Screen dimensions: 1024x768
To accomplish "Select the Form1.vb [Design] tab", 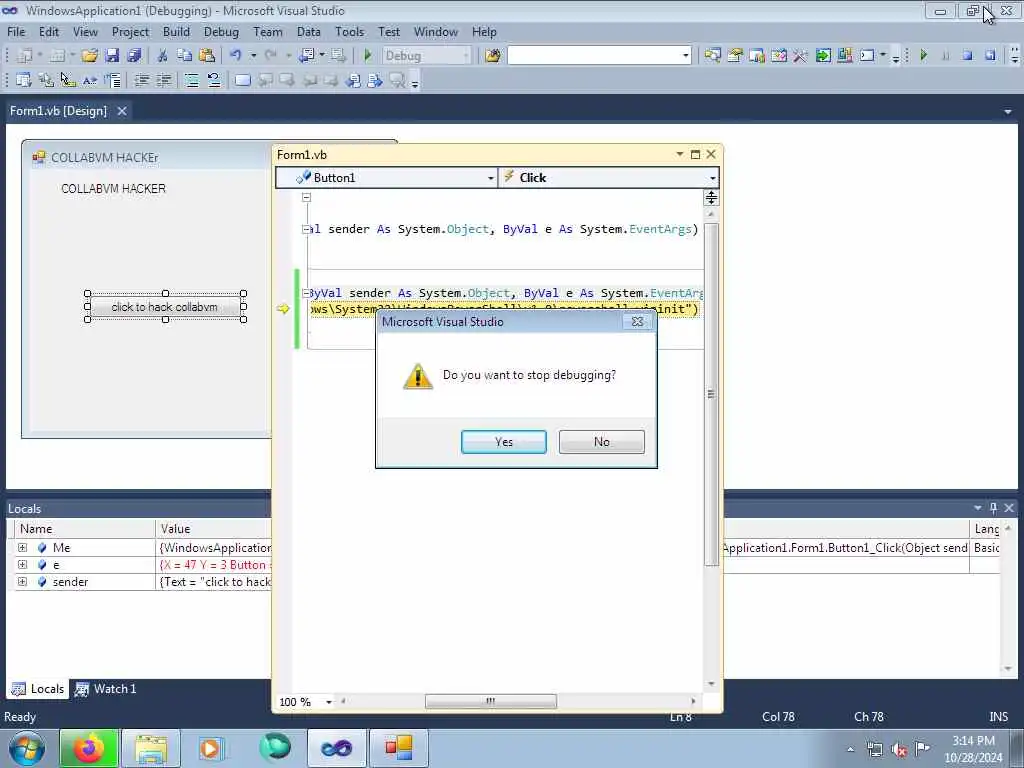I will click(58, 111).
